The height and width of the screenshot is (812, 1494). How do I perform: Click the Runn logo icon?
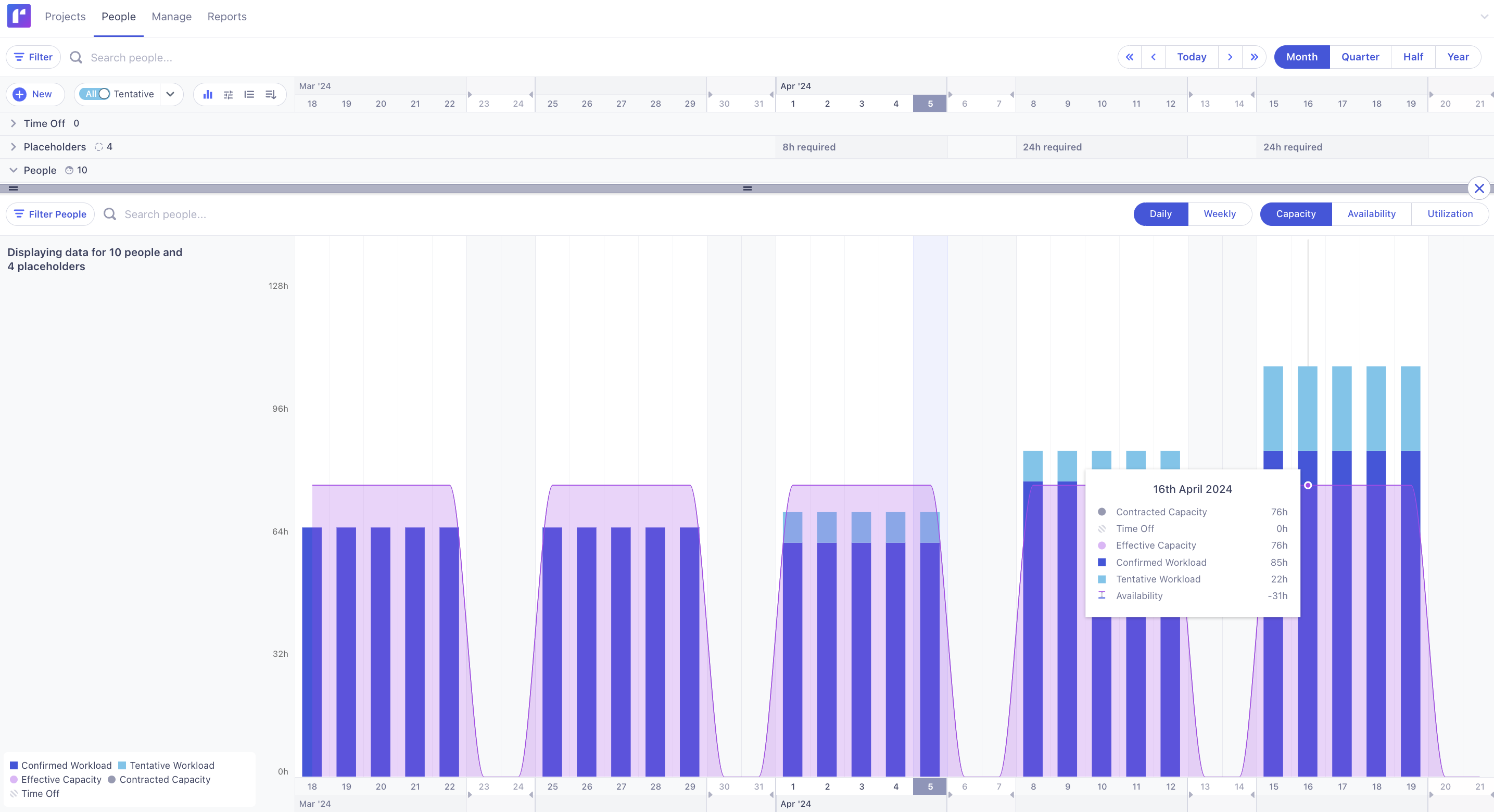pos(19,16)
